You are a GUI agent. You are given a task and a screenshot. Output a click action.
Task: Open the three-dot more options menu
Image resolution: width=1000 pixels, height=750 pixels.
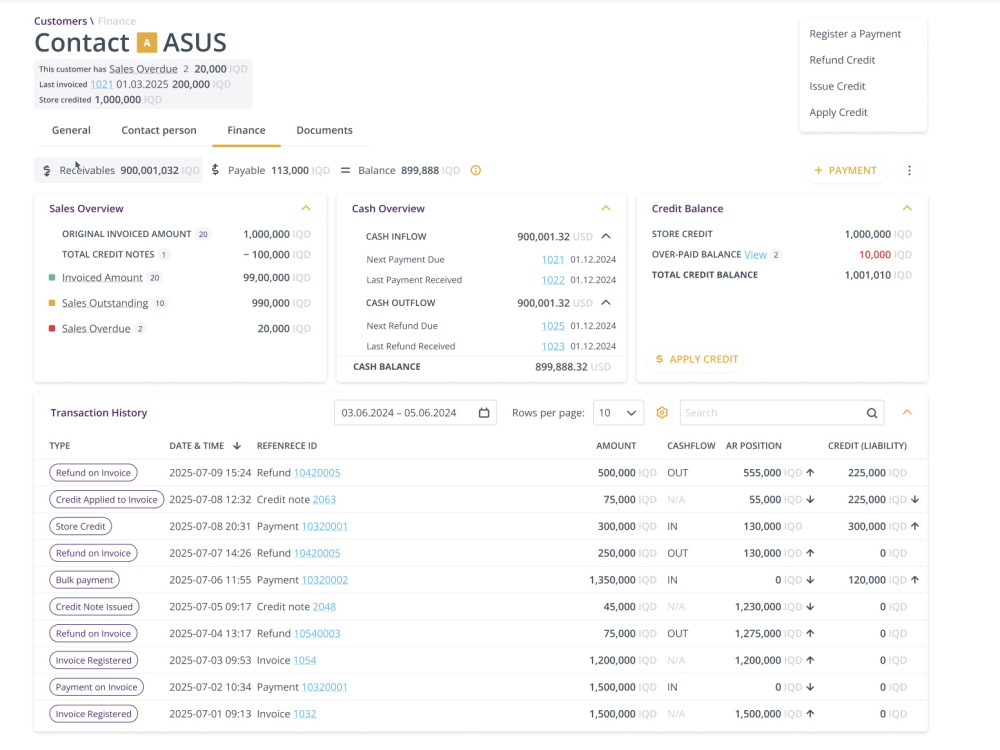(909, 170)
